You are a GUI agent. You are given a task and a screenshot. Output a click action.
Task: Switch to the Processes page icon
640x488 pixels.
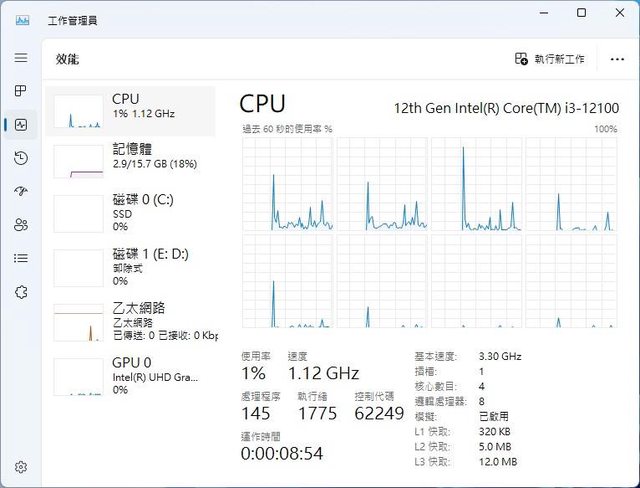21,91
